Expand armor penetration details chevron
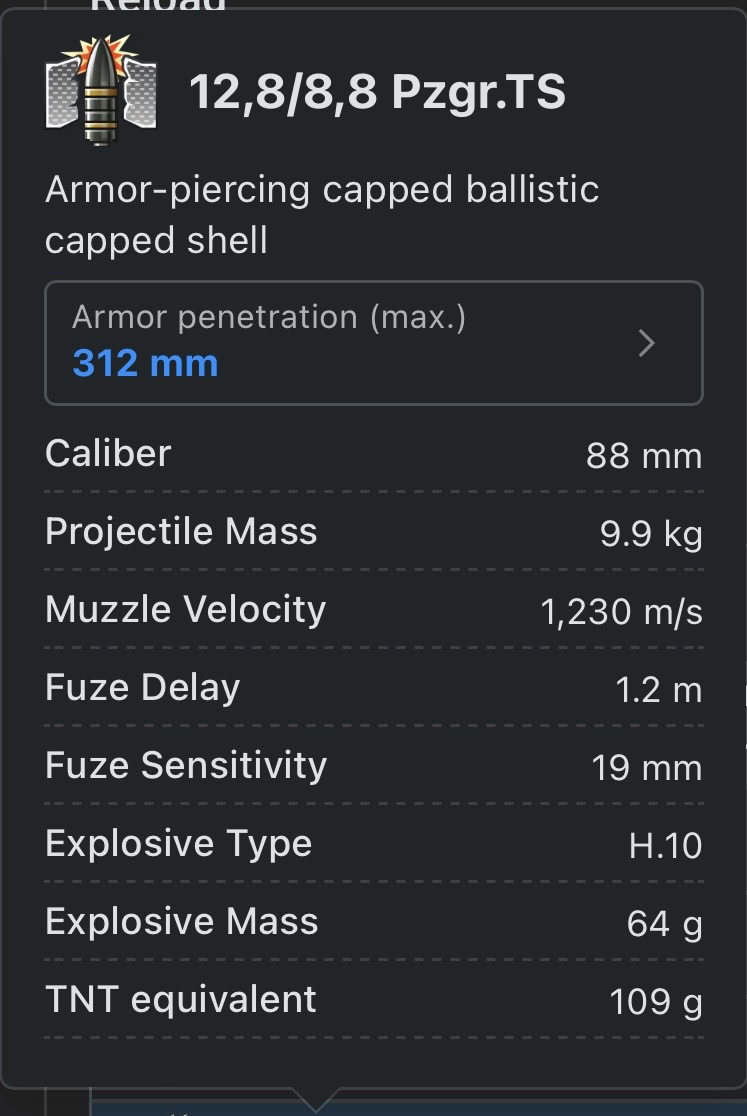The height and width of the screenshot is (1116, 747). click(647, 343)
